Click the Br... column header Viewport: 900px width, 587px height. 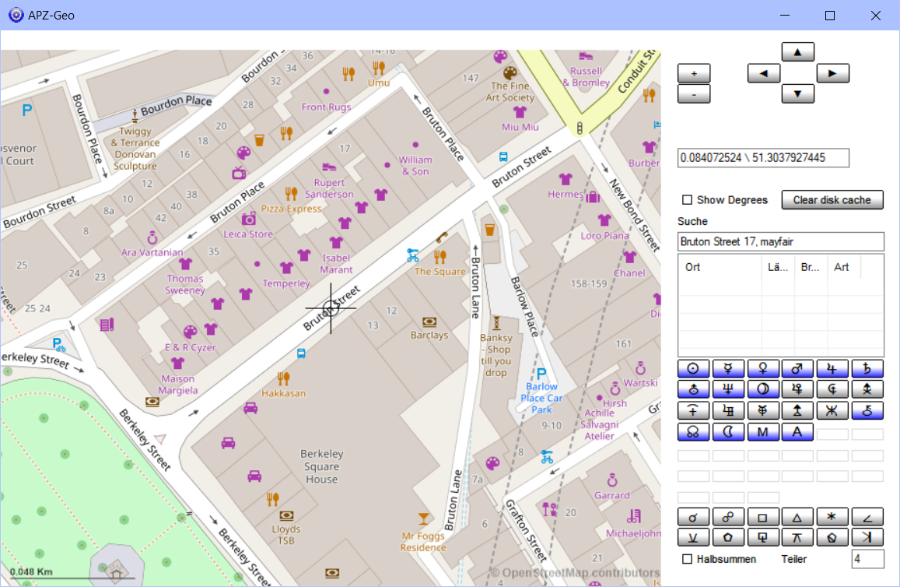click(810, 267)
